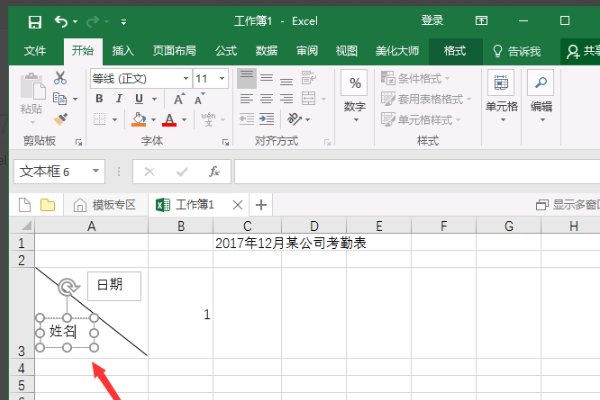Screen dimensions: 600x400
Task: Add new workbook with plus icon
Action: 261,205
